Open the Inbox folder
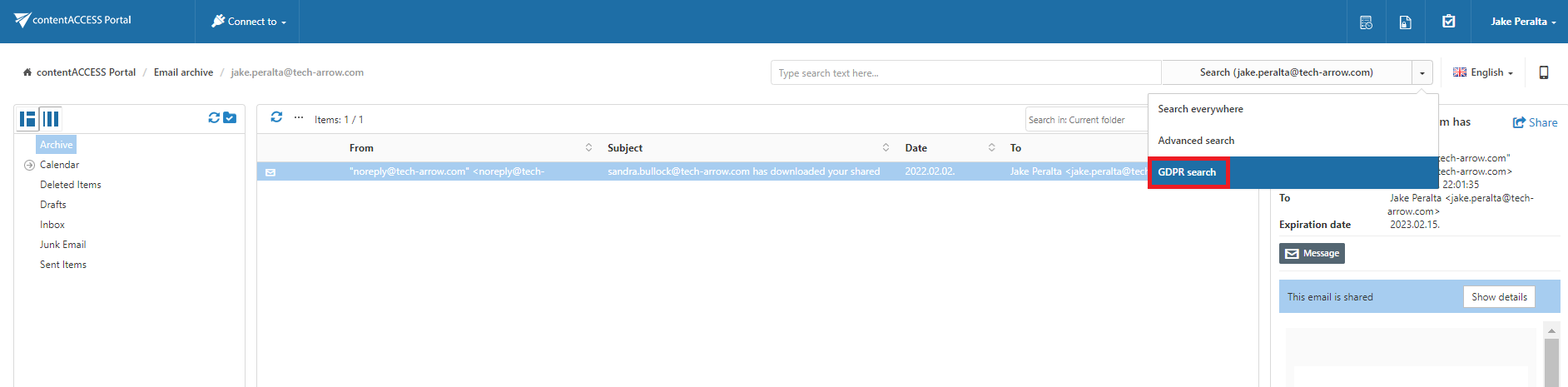The image size is (1568, 387). click(52, 225)
